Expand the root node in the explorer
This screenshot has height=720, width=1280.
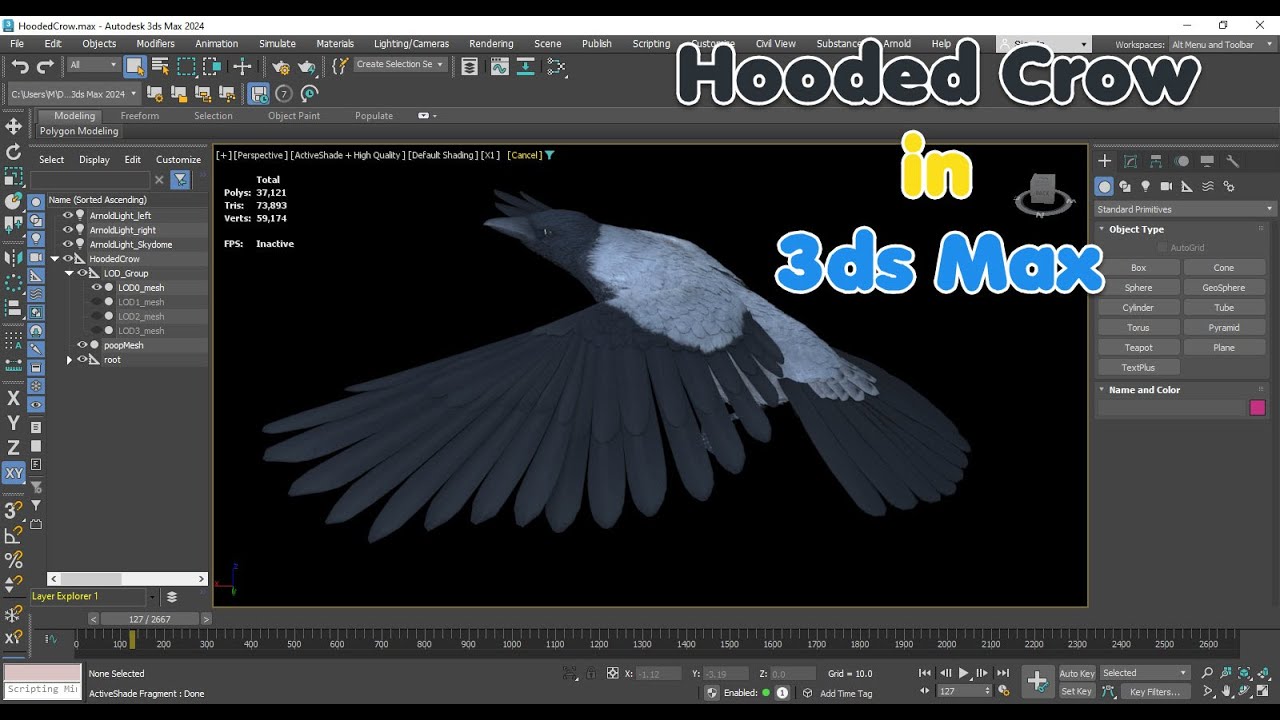click(69, 360)
